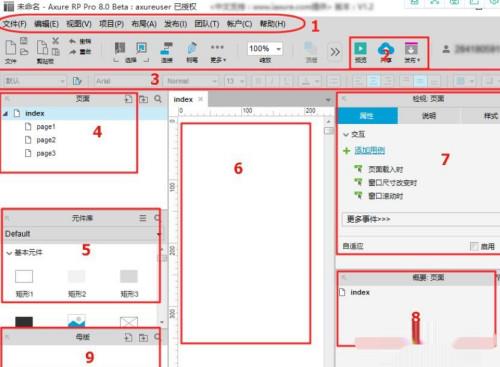Switch to the 说明 tab

(429, 116)
